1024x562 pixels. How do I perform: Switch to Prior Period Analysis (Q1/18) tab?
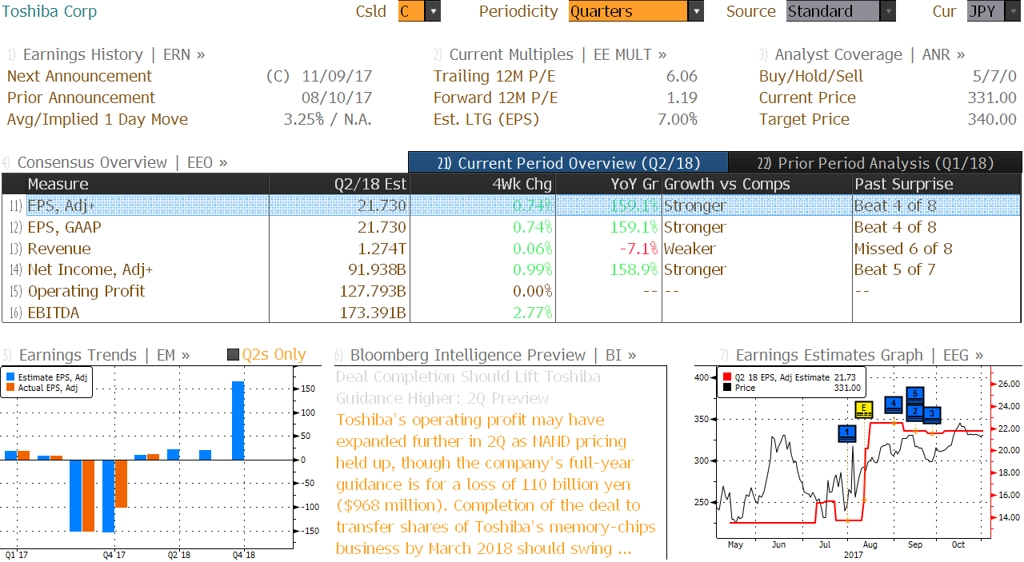tap(875, 163)
